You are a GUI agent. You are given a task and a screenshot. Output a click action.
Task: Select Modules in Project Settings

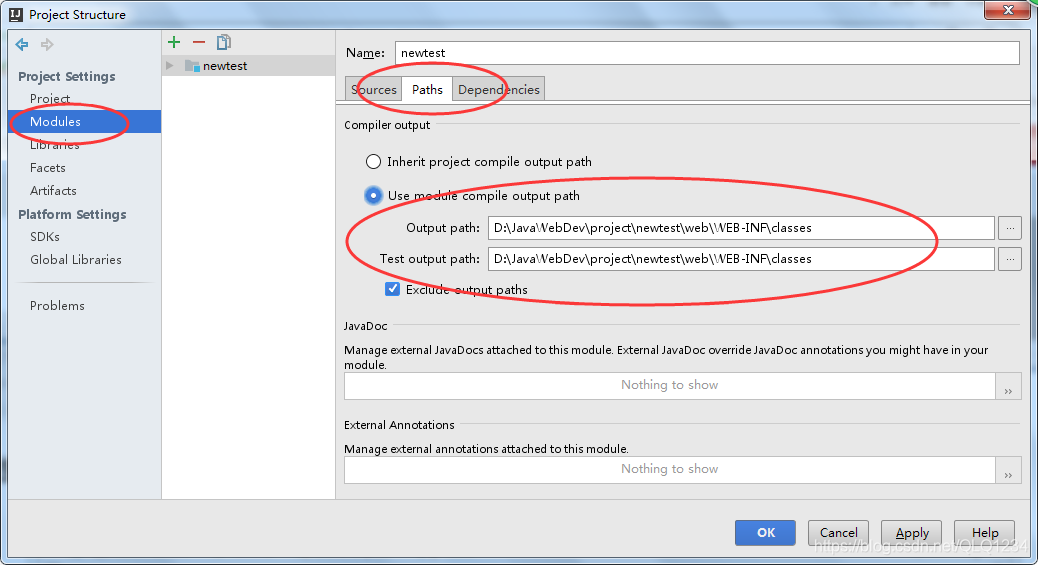click(x=84, y=121)
